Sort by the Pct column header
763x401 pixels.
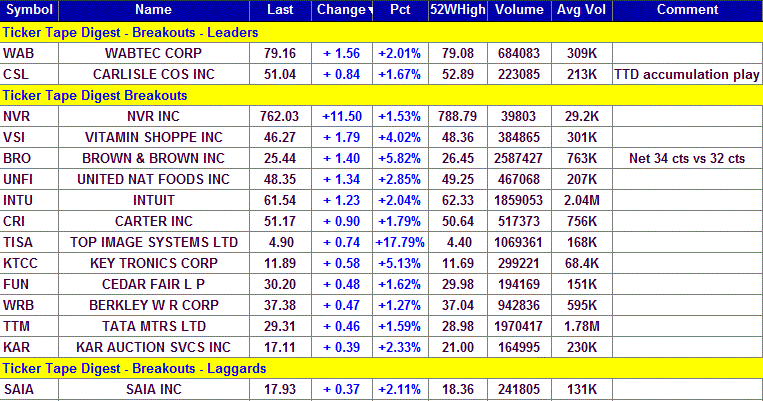coord(400,10)
